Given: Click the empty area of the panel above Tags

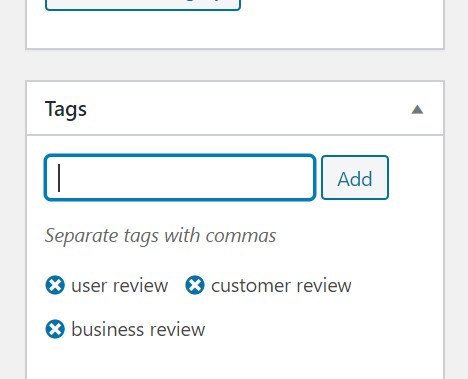Looking at the screenshot, I should [x=235, y=30].
